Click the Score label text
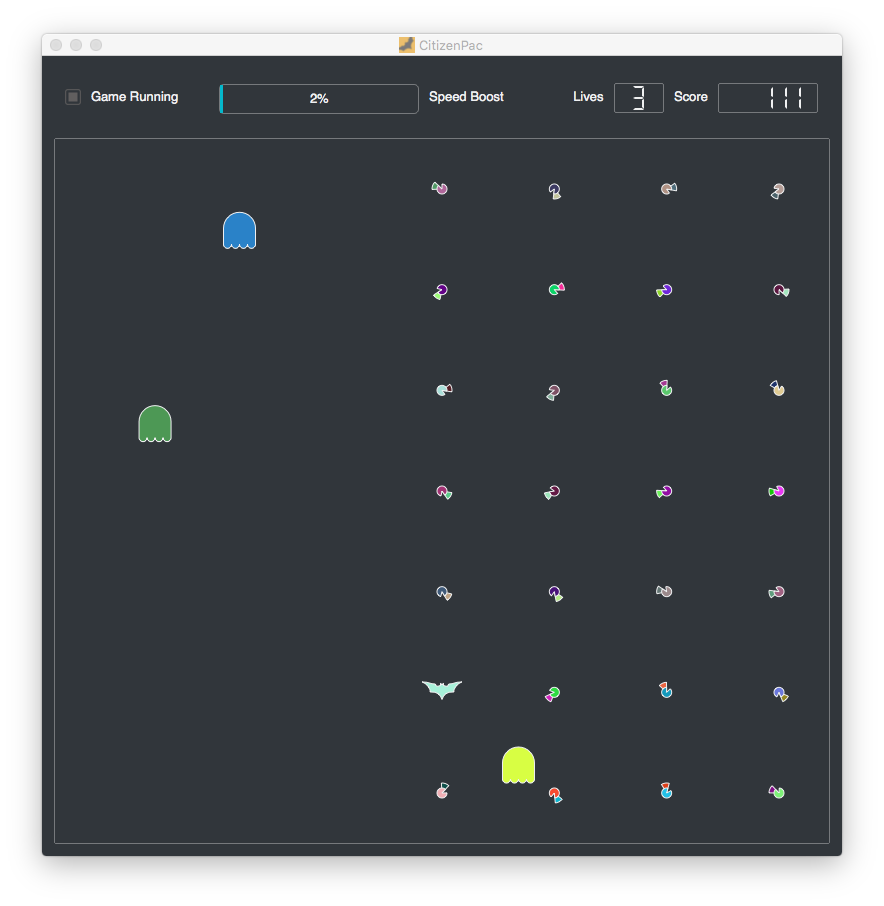The width and height of the screenshot is (884, 906). (x=690, y=97)
